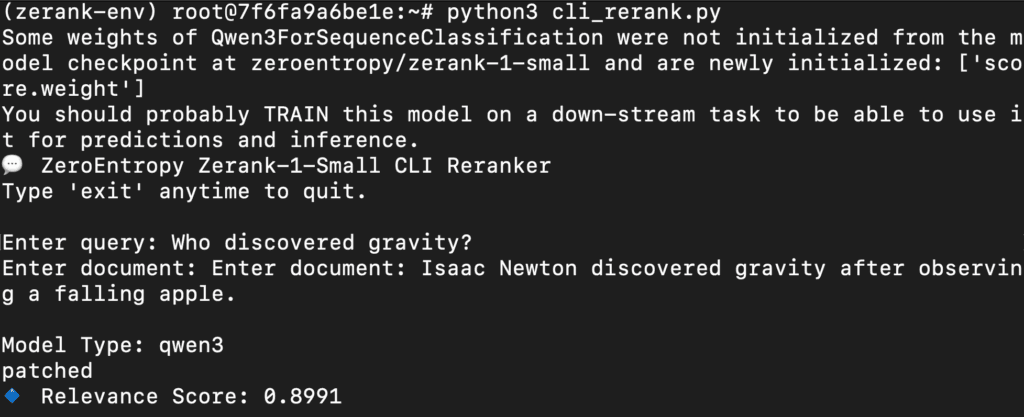The image size is (1024, 417).
Task: Click the 'Enter query:' prompt label
Action: pyautogui.click(x=80, y=243)
